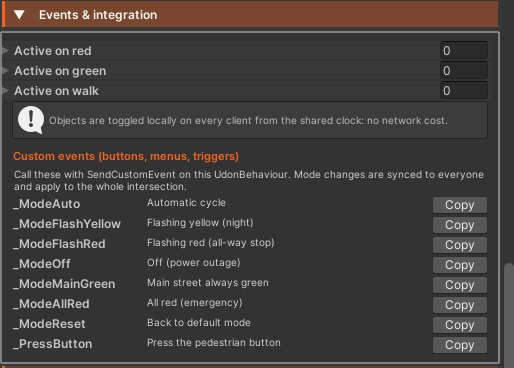Click the info bubble icon in help box
This screenshot has width=514, height=368.
(x=31, y=120)
